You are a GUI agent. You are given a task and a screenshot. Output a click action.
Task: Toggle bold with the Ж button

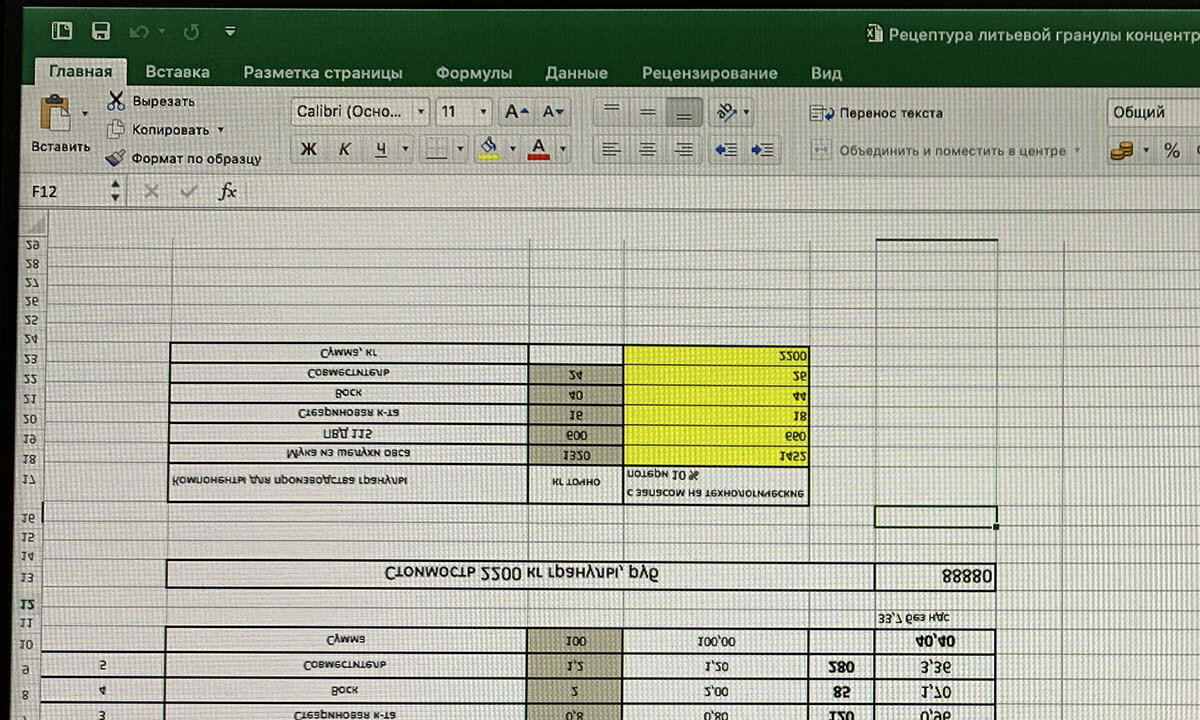[x=307, y=147]
